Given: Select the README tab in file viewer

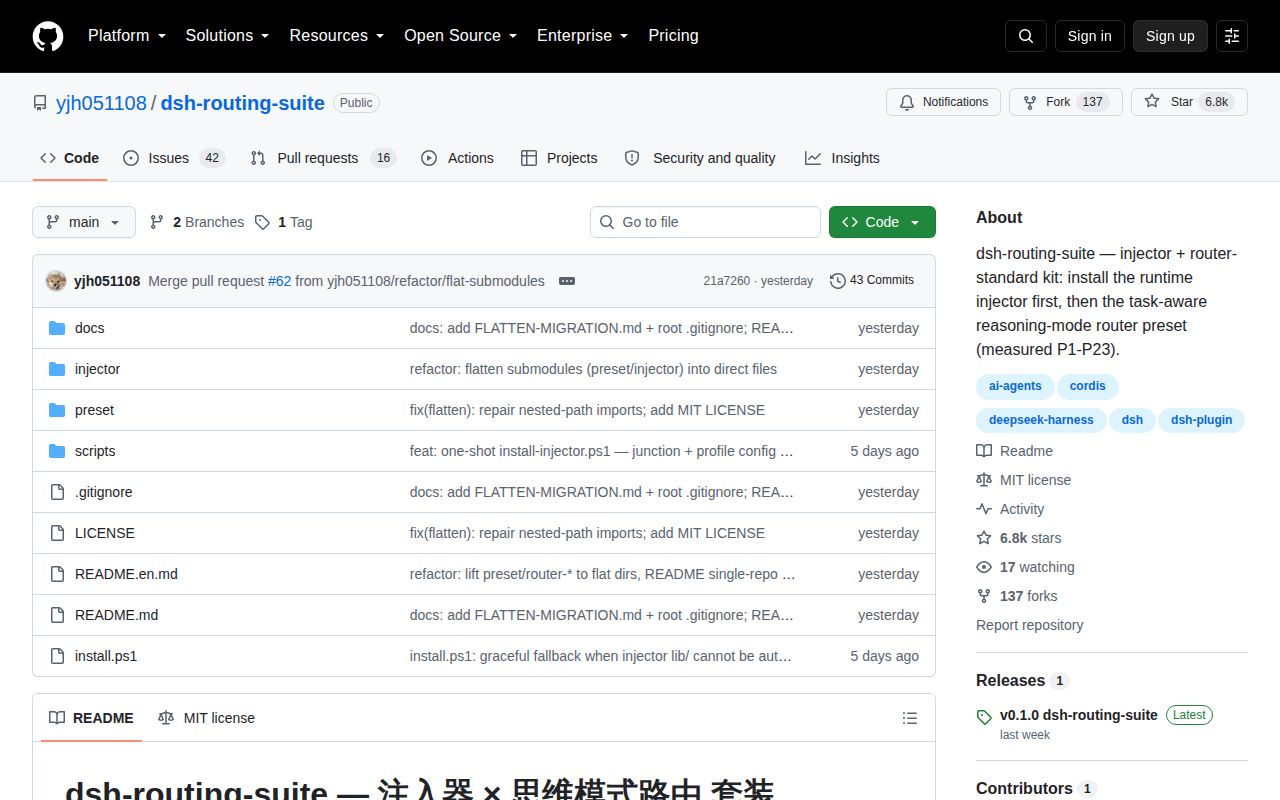Looking at the screenshot, I should pos(91,718).
